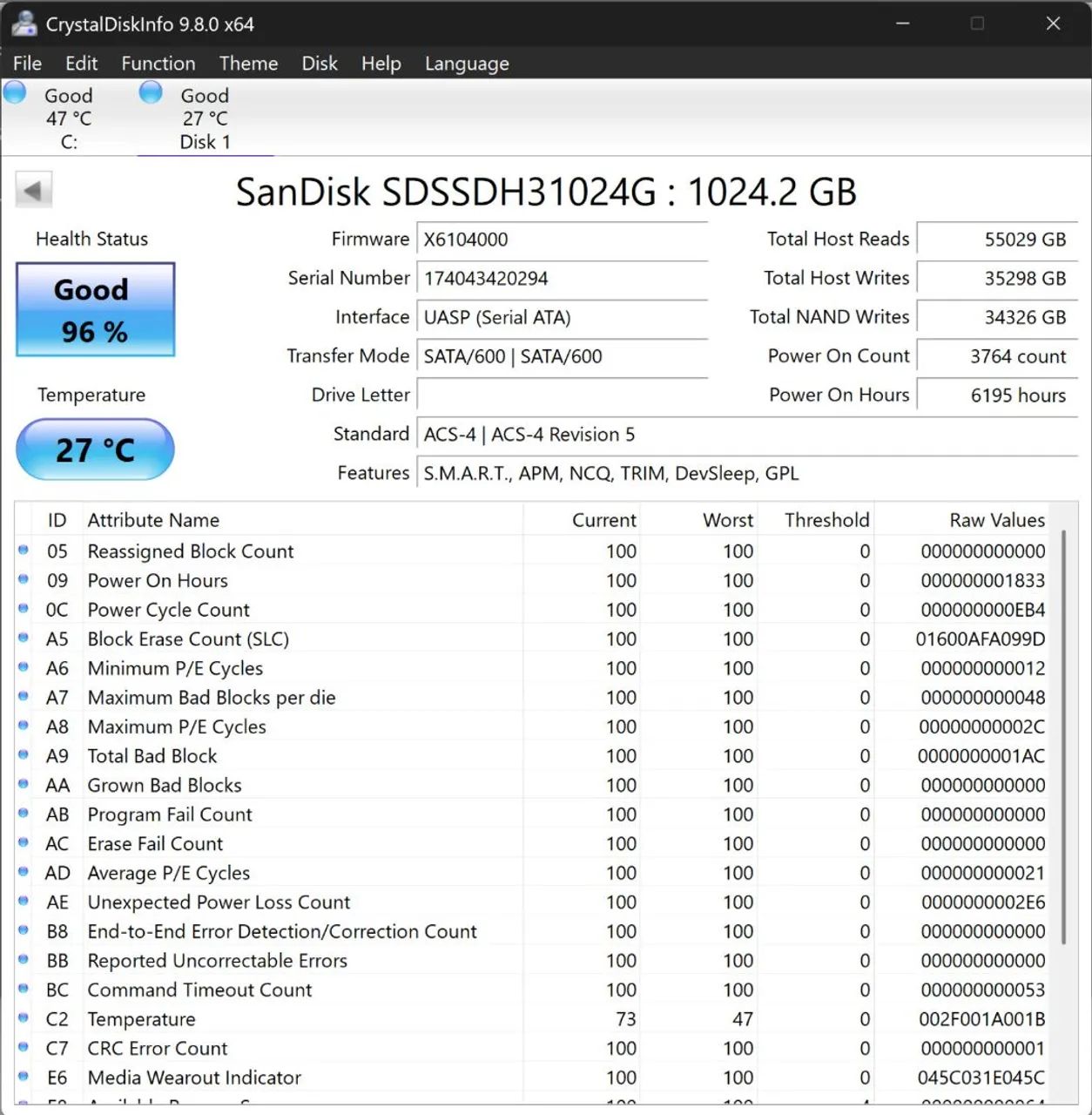The width and height of the screenshot is (1092, 1115).
Task: Click status dot for Reassigned Block Count
Action: [x=24, y=550]
